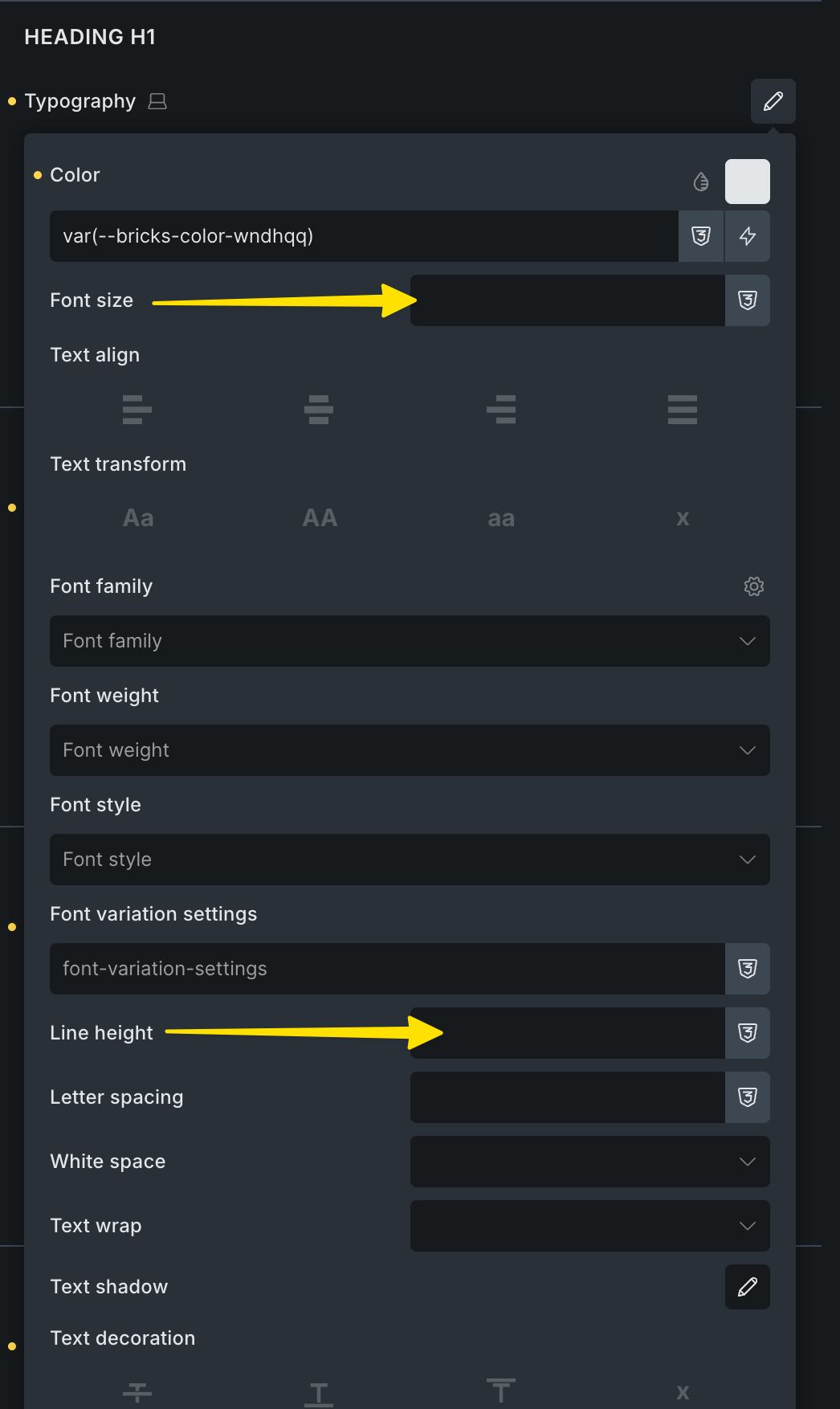The width and height of the screenshot is (840, 1409).
Task: Expand the Text wrap dropdown
Action: click(589, 1226)
